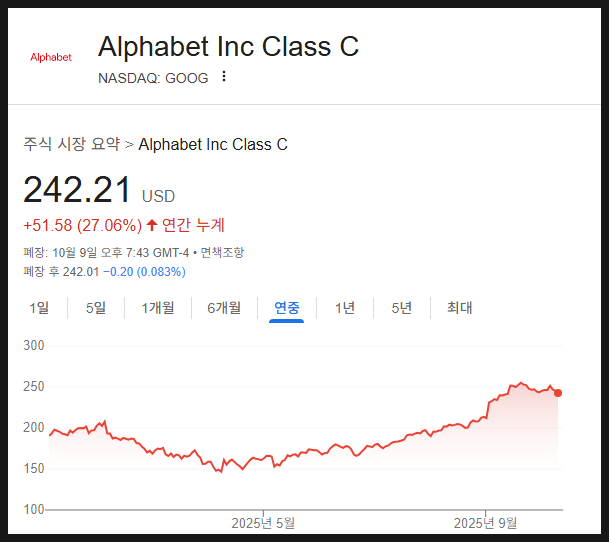Select the 5일 time range tab
The image size is (609, 542).
pos(96,308)
